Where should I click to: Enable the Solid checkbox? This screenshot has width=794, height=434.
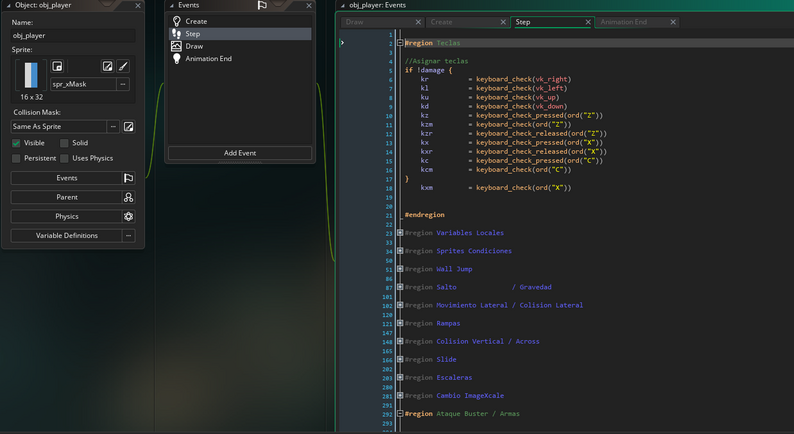[x=64, y=143]
